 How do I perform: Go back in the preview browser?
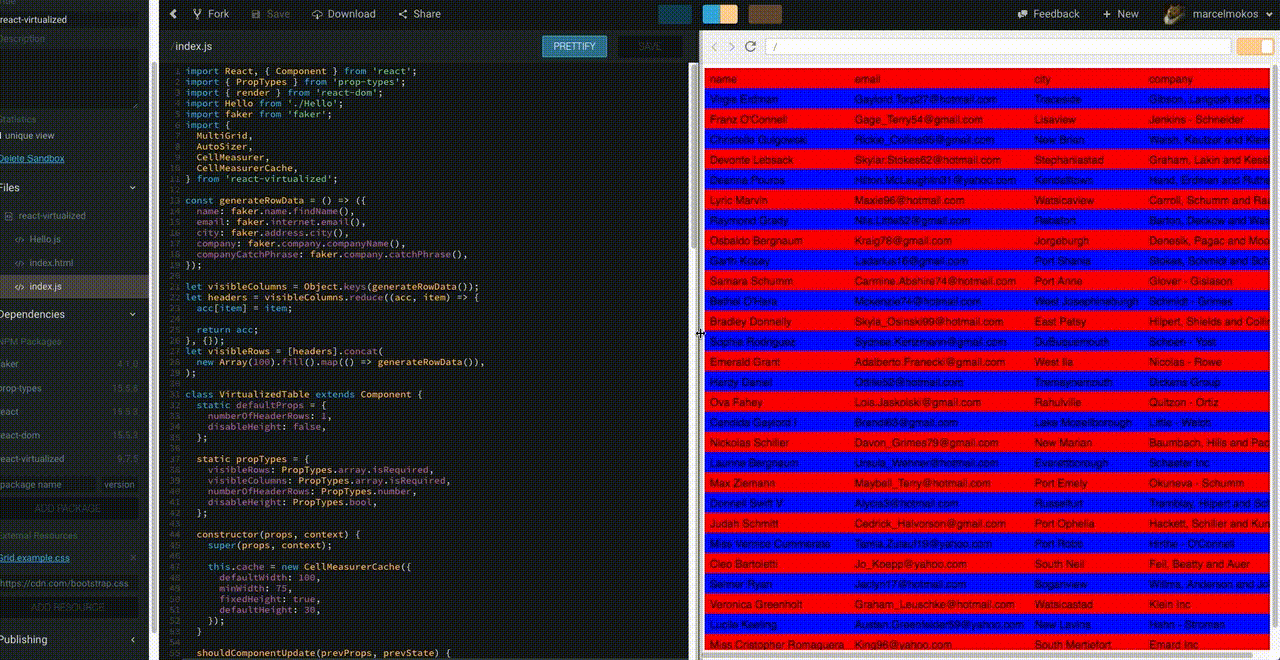714,47
